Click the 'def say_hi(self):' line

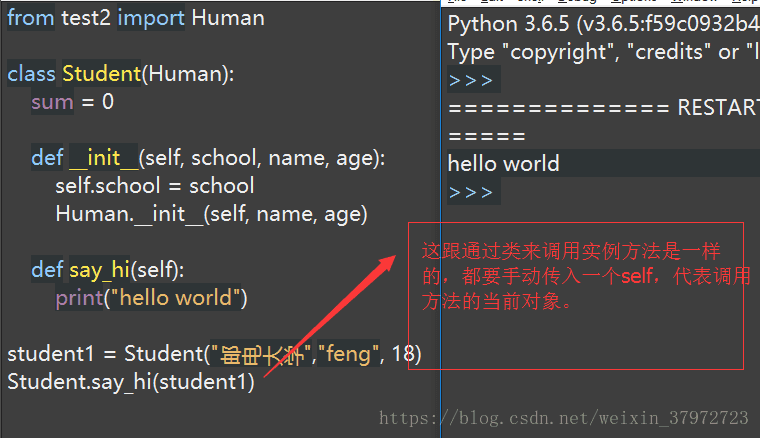pos(108,270)
